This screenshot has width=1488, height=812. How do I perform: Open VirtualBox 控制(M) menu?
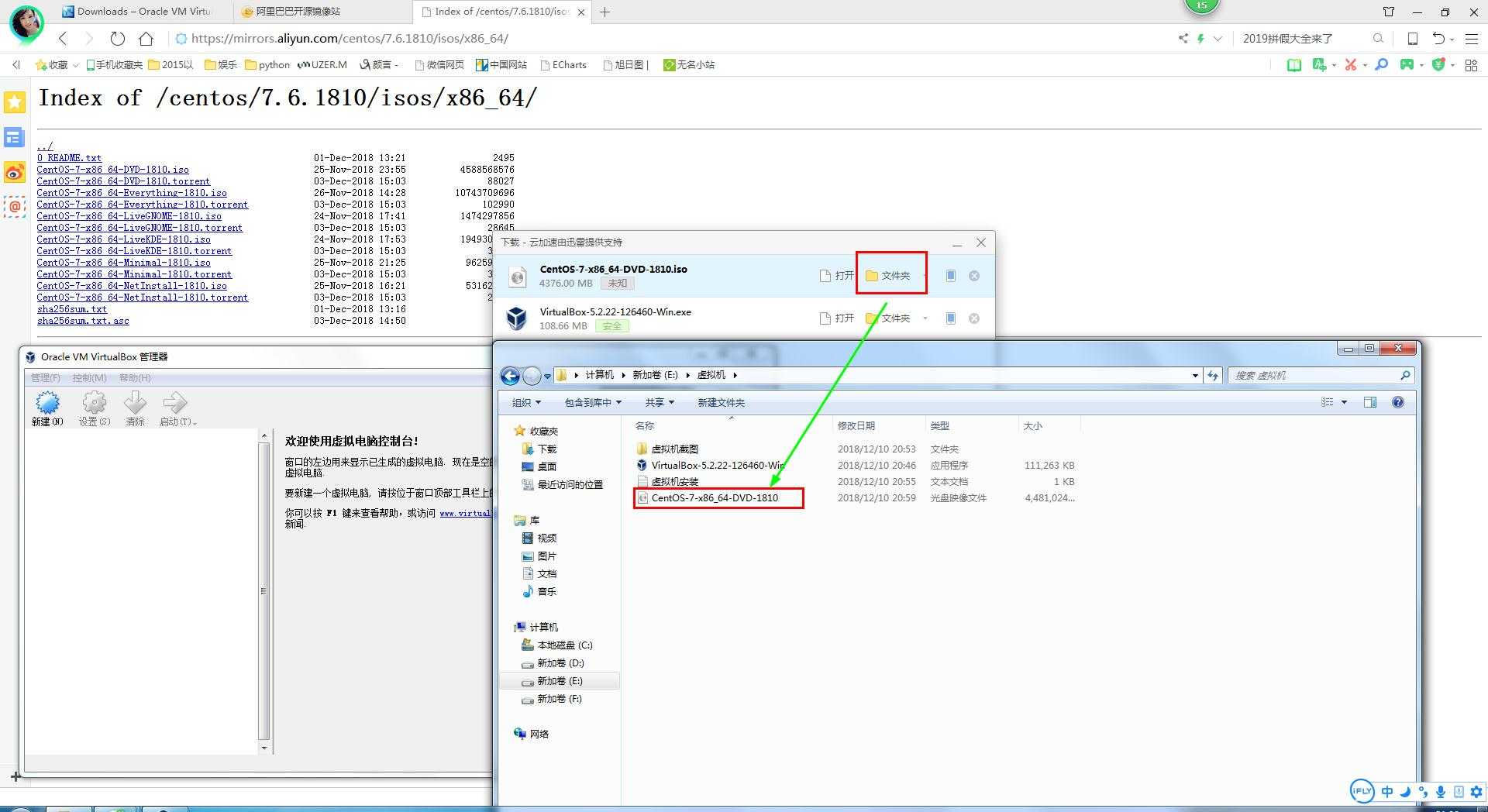89,378
